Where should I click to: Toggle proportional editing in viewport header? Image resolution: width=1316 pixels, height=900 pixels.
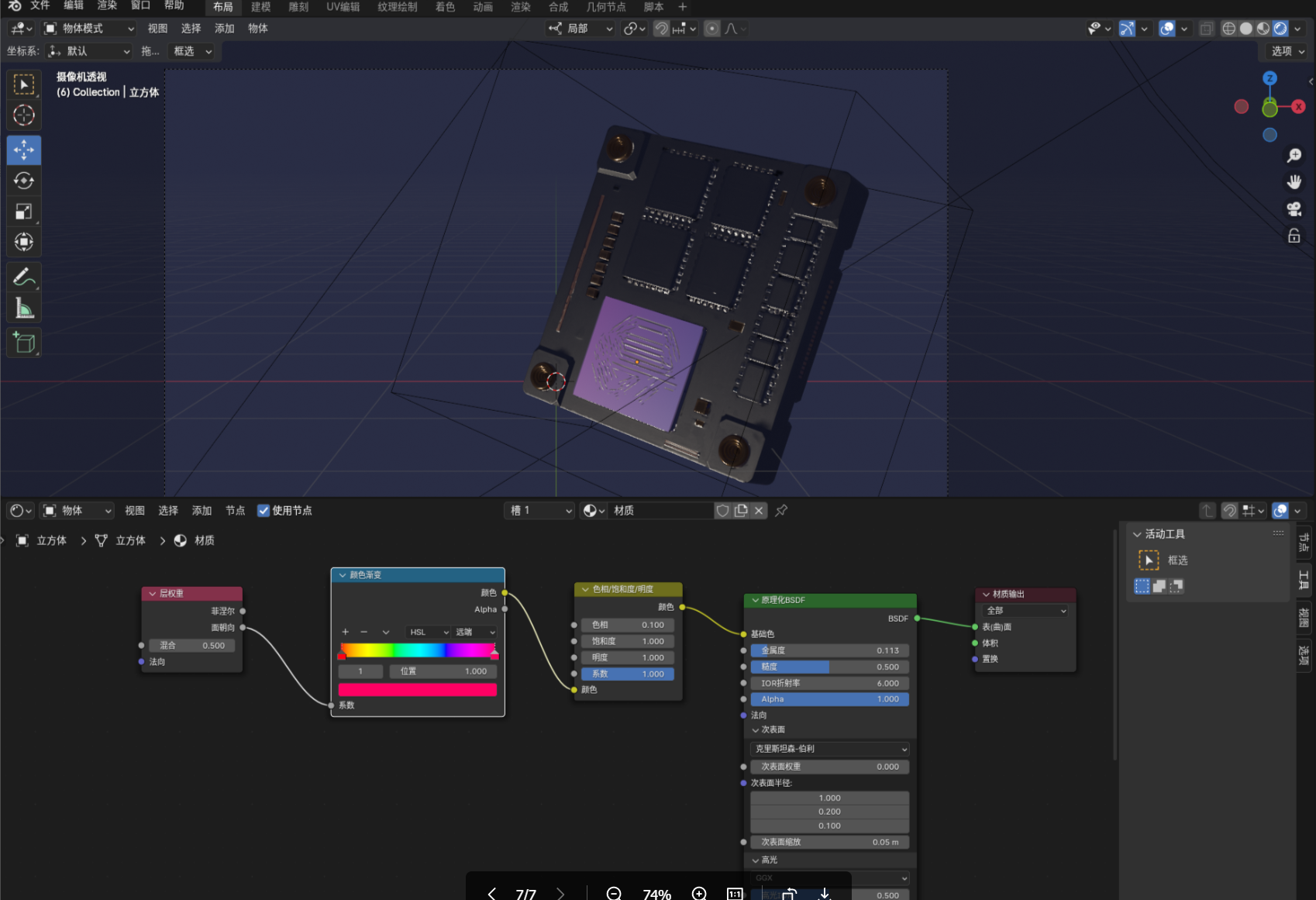[x=711, y=29]
